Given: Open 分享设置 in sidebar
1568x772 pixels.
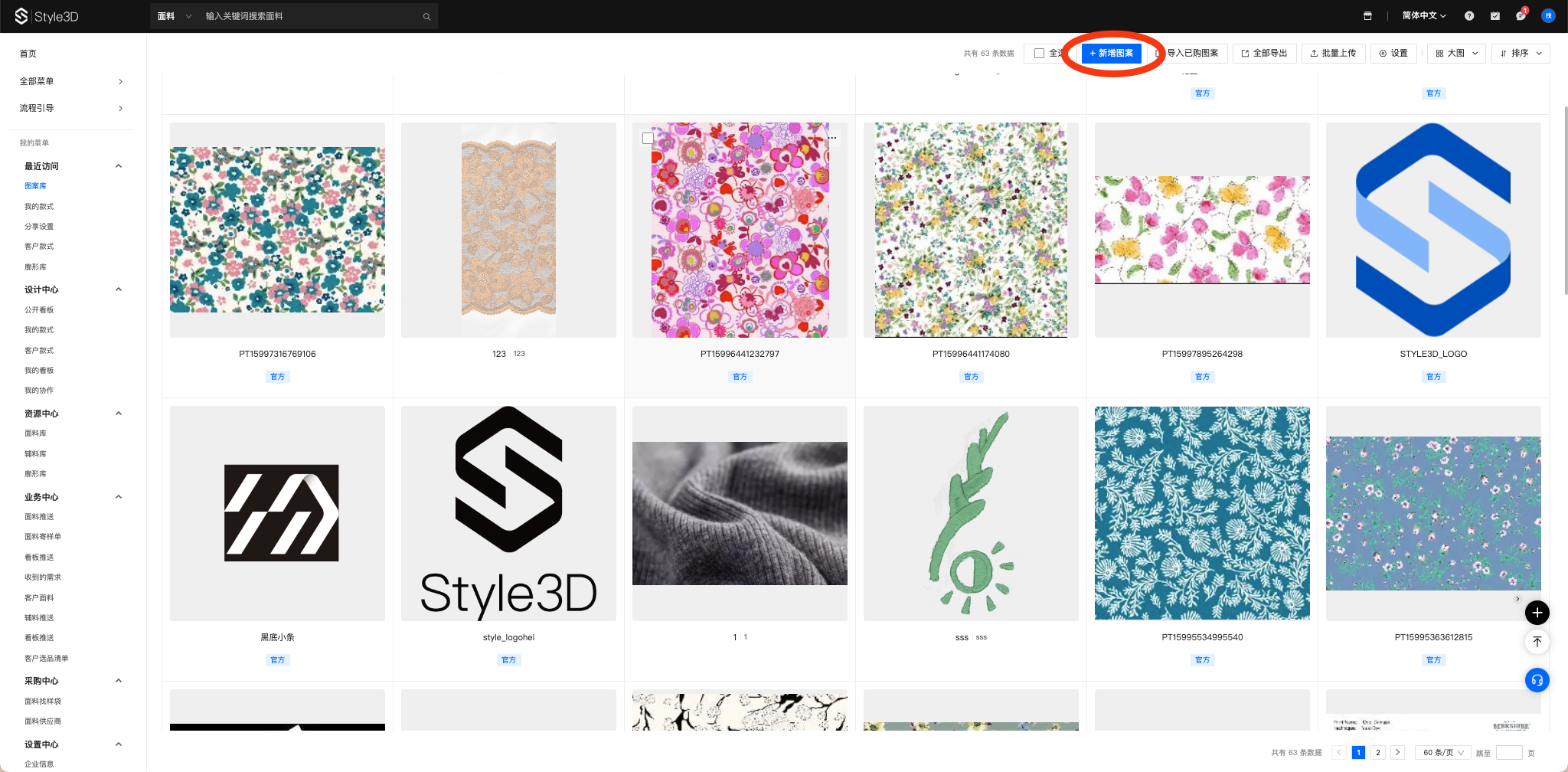Looking at the screenshot, I should [39, 227].
